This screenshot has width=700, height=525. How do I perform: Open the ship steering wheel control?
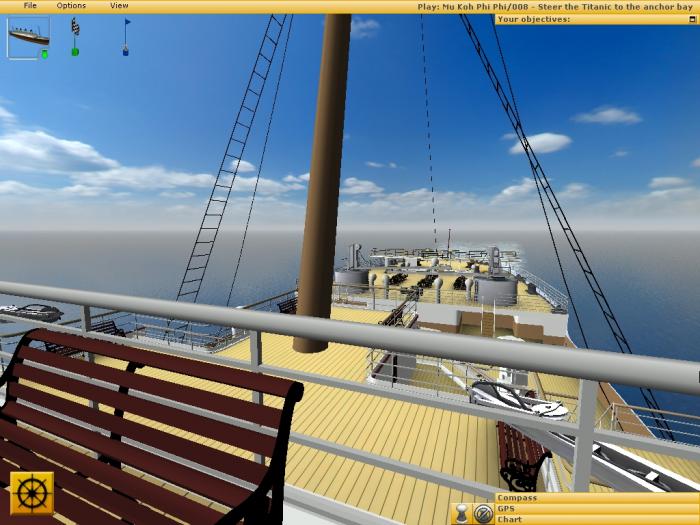(x=30, y=492)
